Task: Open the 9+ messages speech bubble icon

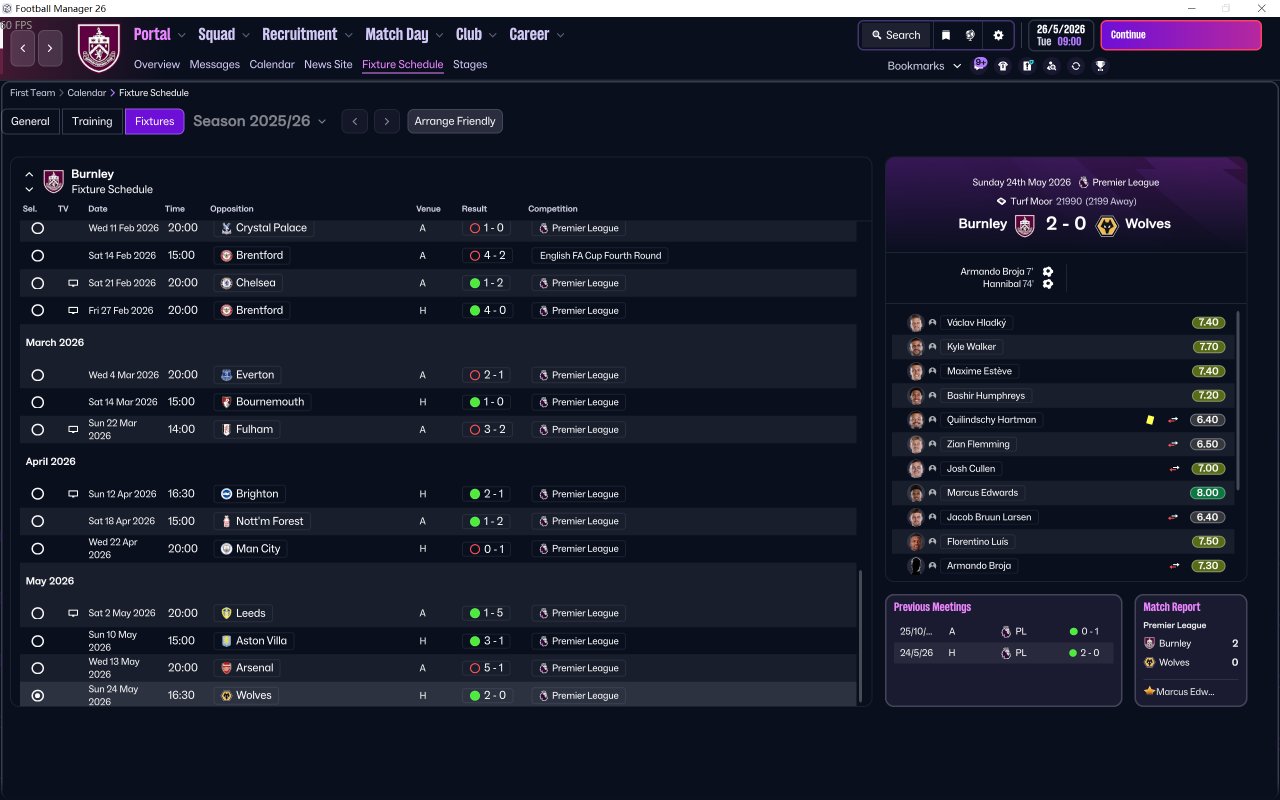Action: (980, 65)
